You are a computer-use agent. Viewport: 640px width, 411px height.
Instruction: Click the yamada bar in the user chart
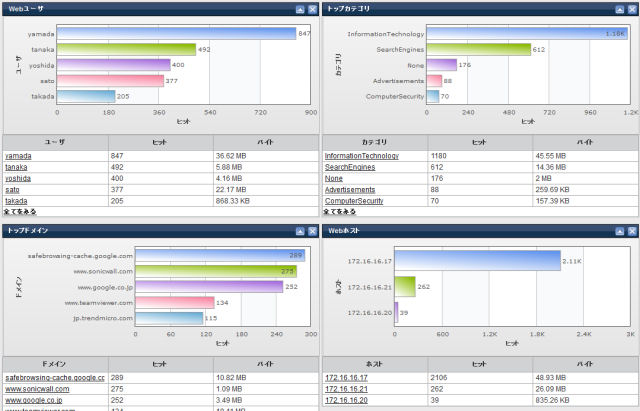coord(176,33)
